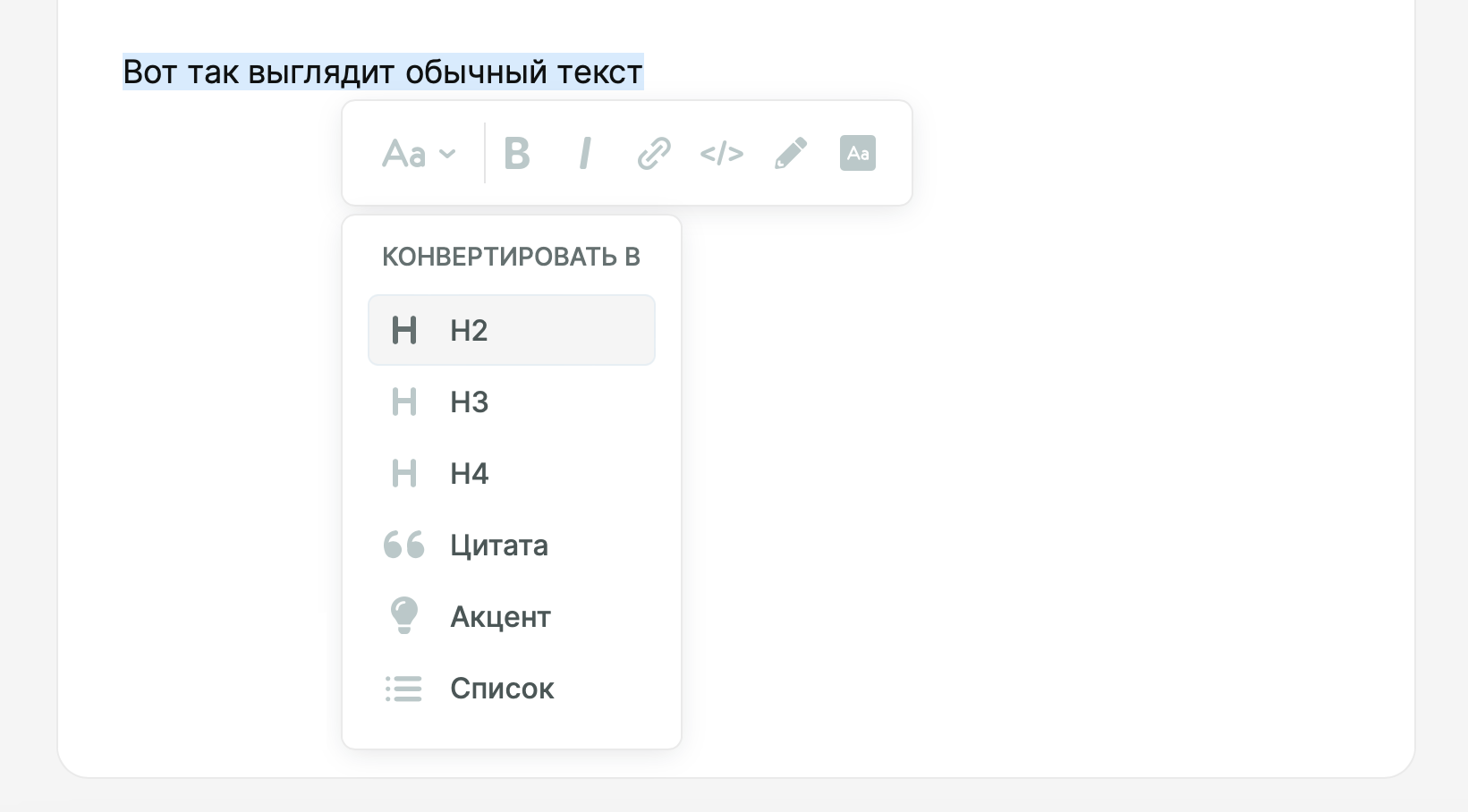Convert text to H4 heading
The height and width of the screenshot is (812, 1468).
point(512,473)
